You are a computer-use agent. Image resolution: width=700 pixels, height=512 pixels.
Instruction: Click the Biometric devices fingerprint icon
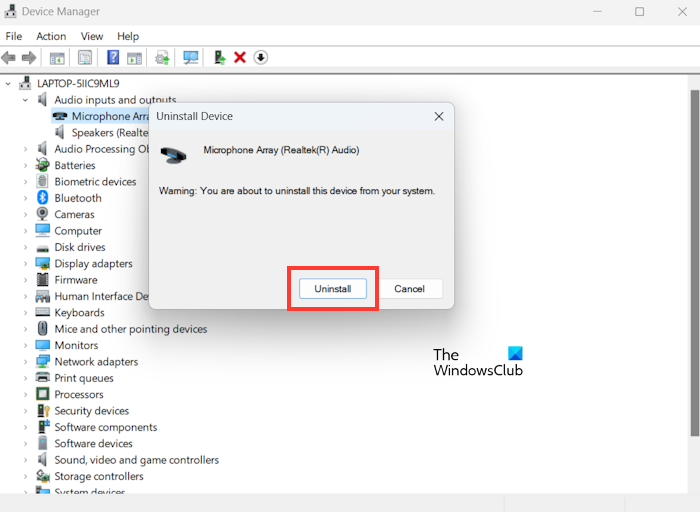[42, 181]
